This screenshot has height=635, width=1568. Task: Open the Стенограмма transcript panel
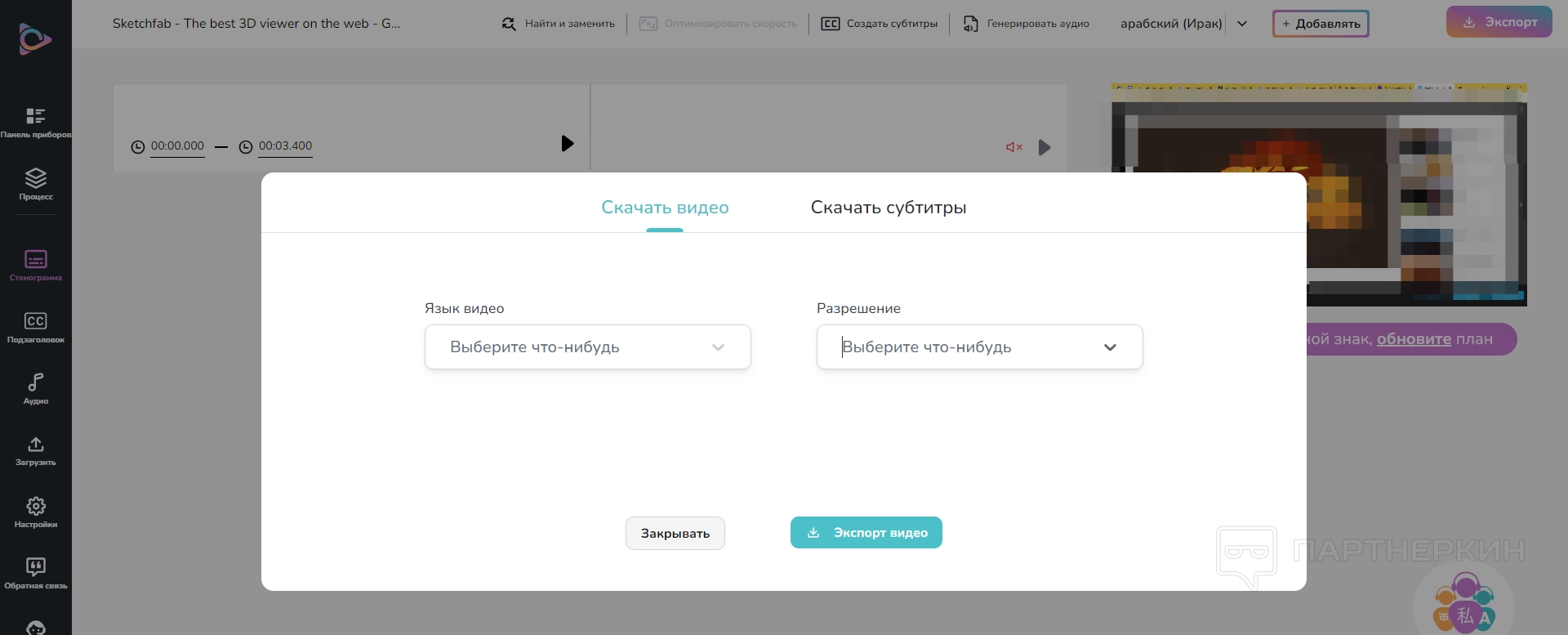[x=36, y=266]
